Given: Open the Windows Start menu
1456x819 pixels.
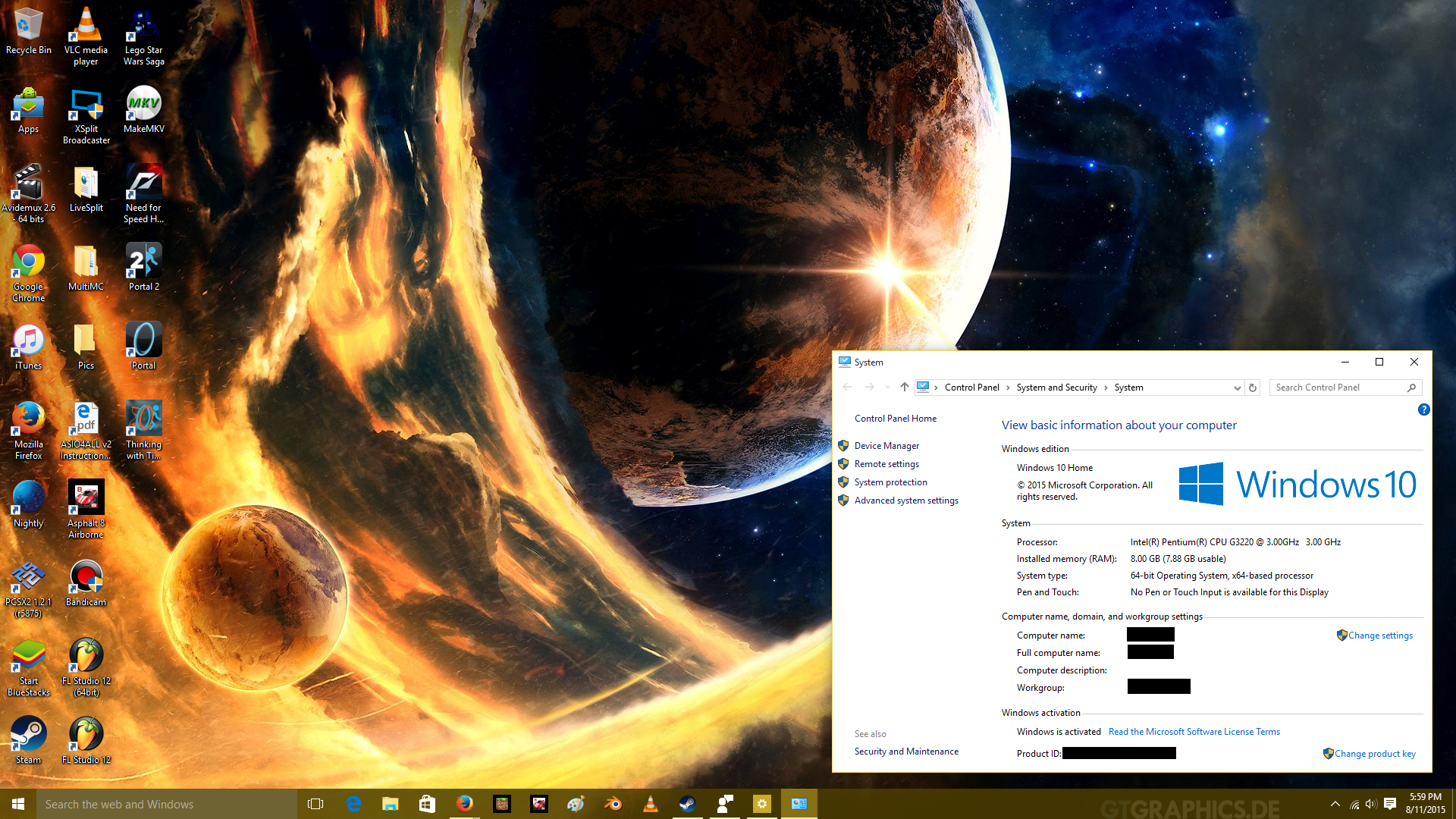Looking at the screenshot, I should click(x=18, y=804).
